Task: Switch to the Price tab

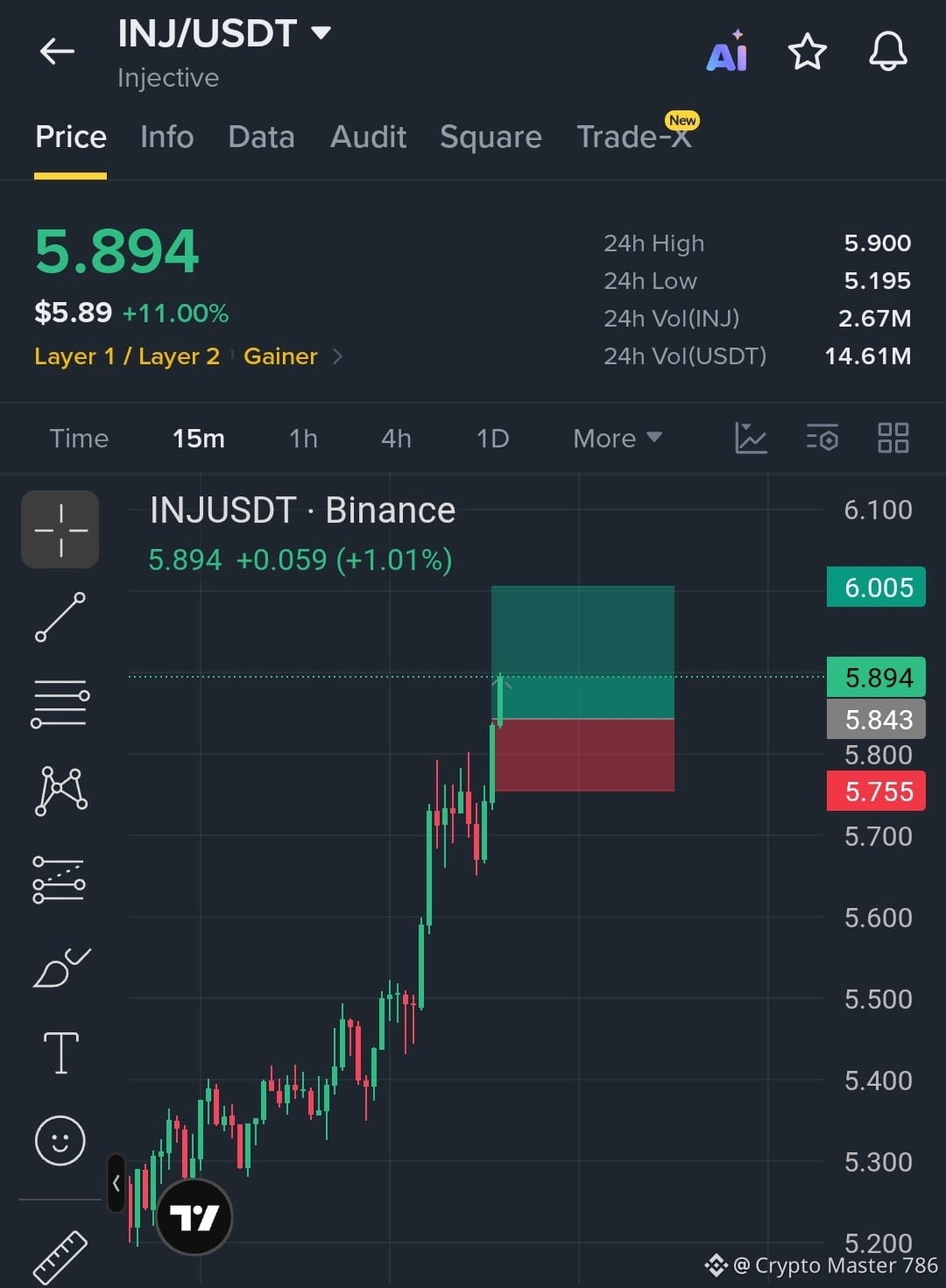Action: click(x=71, y=137)
